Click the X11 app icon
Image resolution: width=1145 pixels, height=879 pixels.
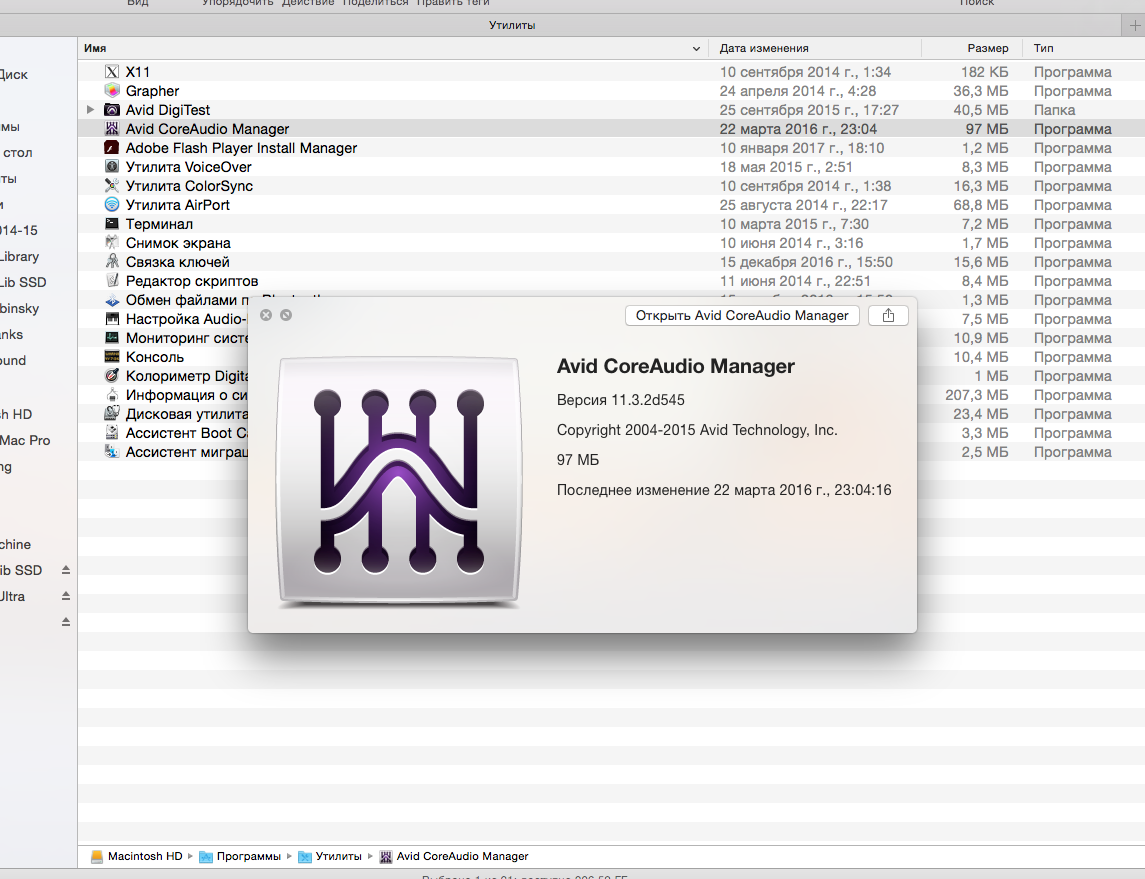(112, 72)
